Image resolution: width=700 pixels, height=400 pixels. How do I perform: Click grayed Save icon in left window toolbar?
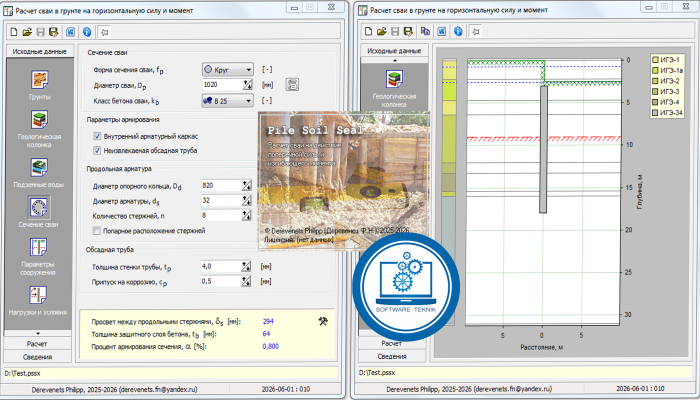(x=41, y=32)
